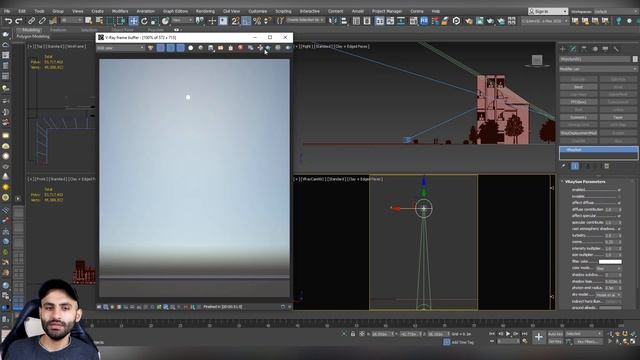The width and height of the screenshot is (640, 360).
Task: Toggle the Angle Snap icon
Action: pyautogui.click(x=246, y=21)
